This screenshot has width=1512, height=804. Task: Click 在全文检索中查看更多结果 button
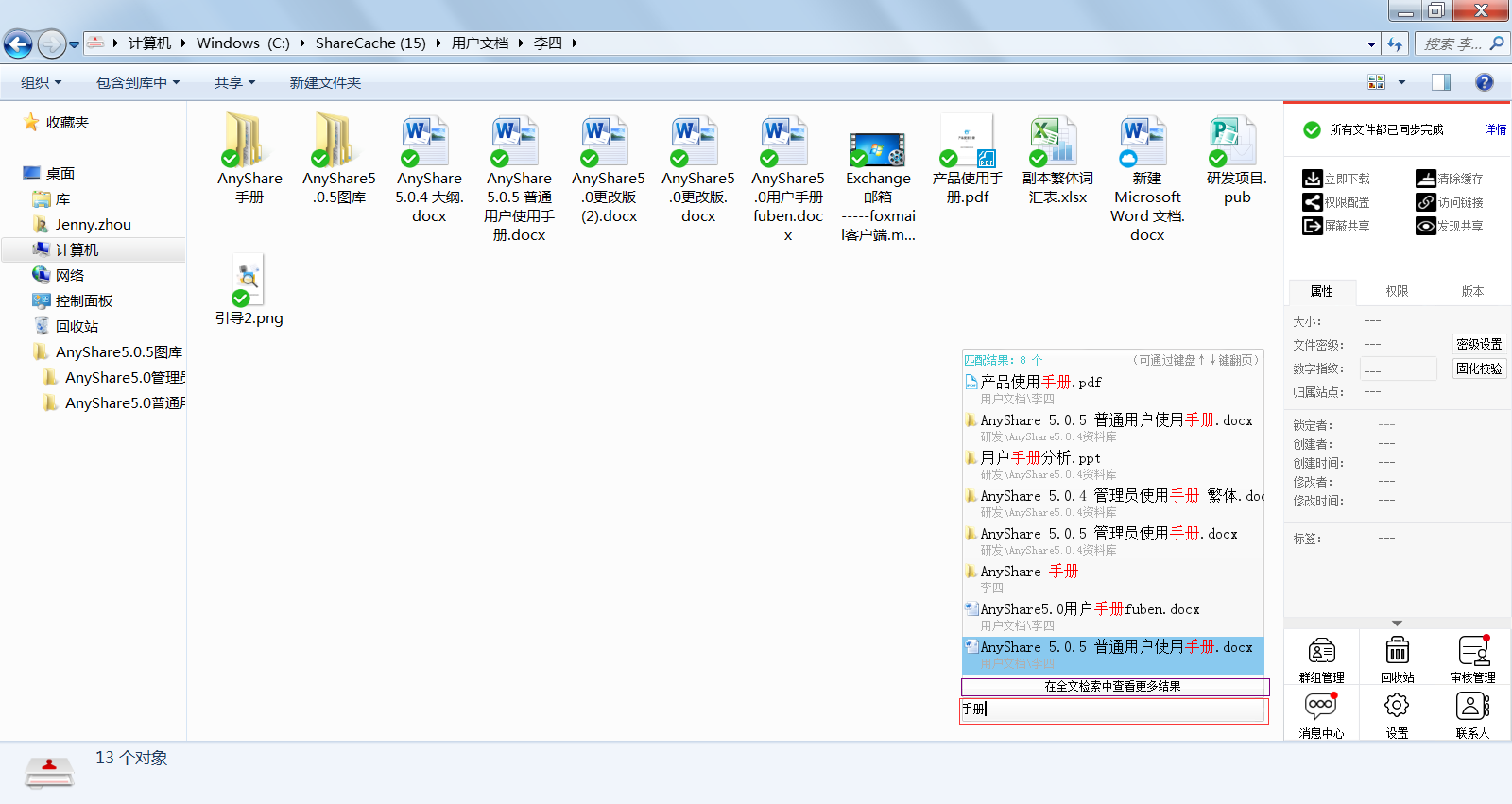[x=1115, y=687]
